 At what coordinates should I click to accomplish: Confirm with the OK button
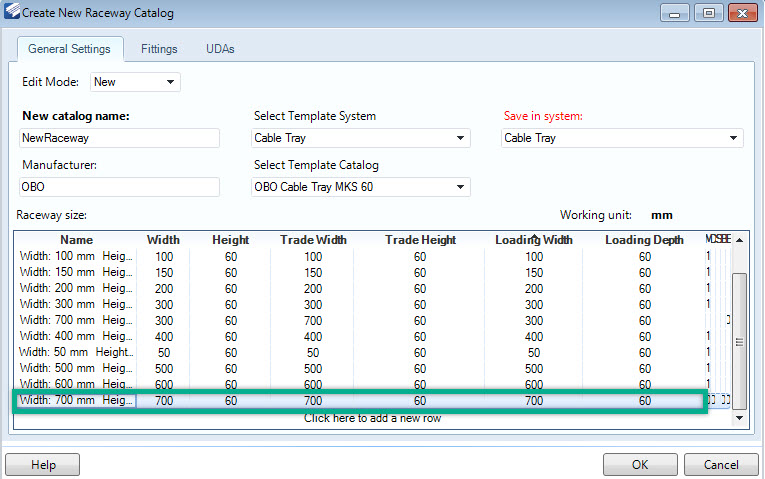(x=640, y=464)
